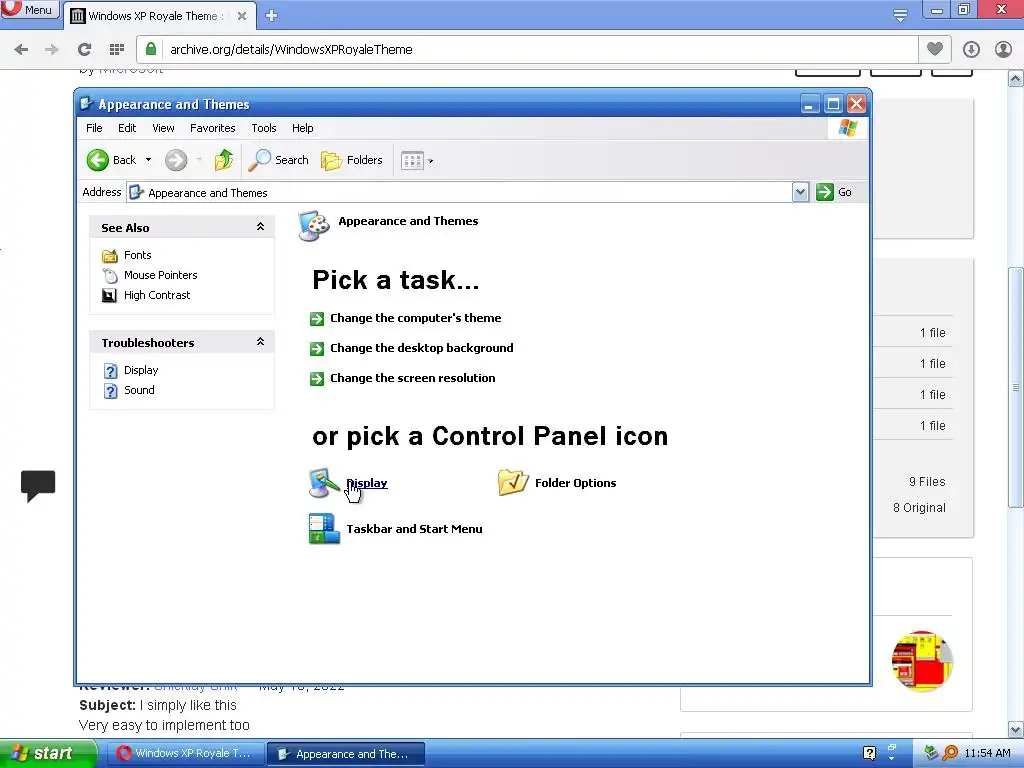Open the Tools menu

pos(264,128)
